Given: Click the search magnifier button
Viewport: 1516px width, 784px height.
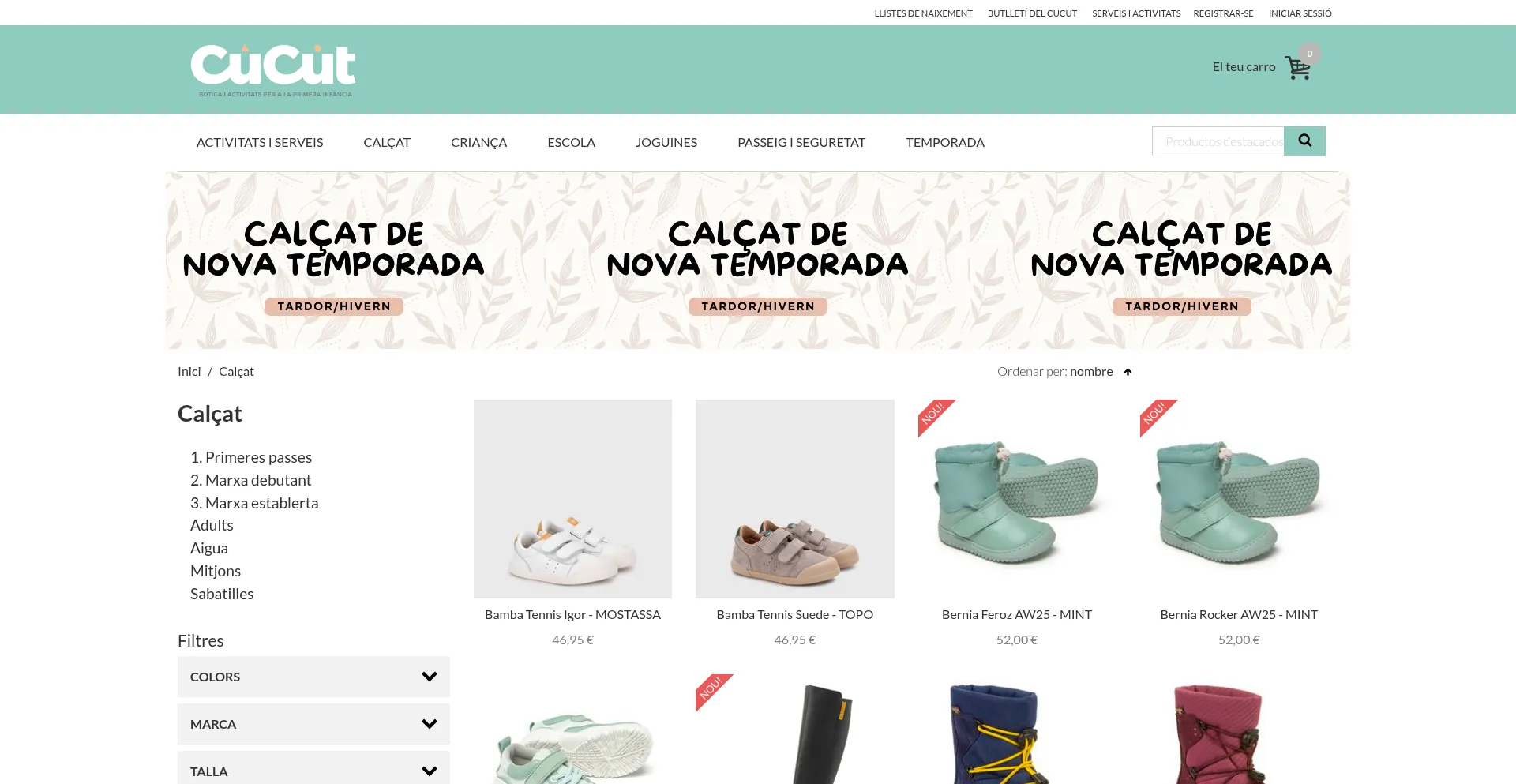Looking at the screenshot, I should pyautogui.click(x=1304, y=141).
